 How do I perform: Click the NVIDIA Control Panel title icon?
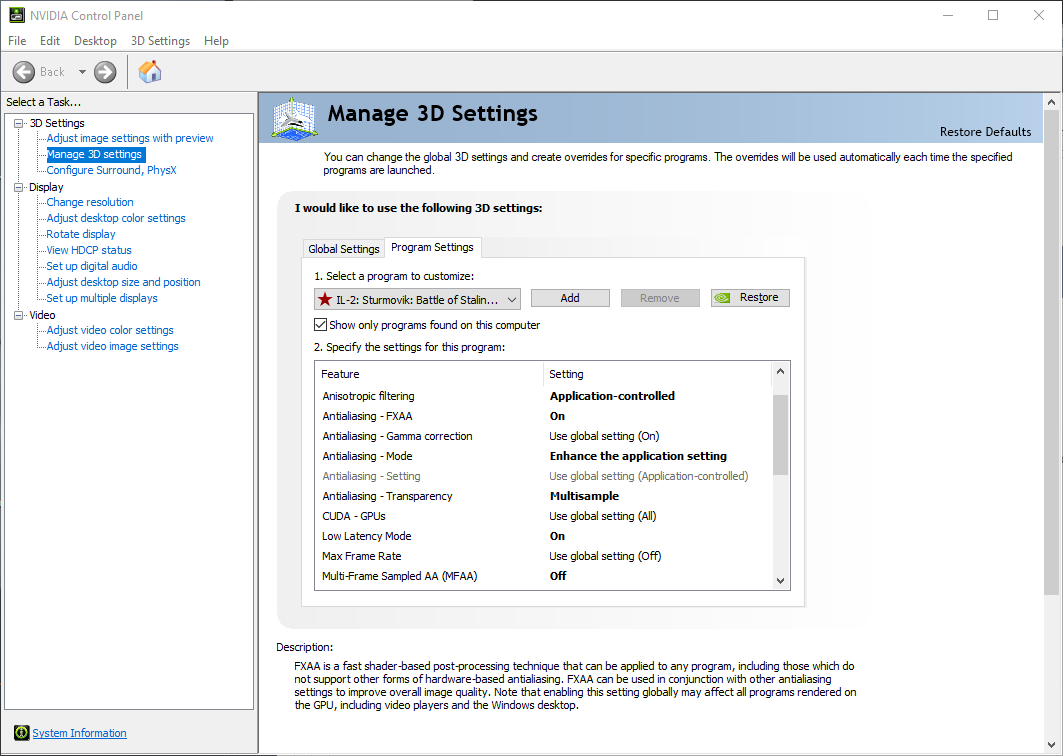tap(16, 15)
